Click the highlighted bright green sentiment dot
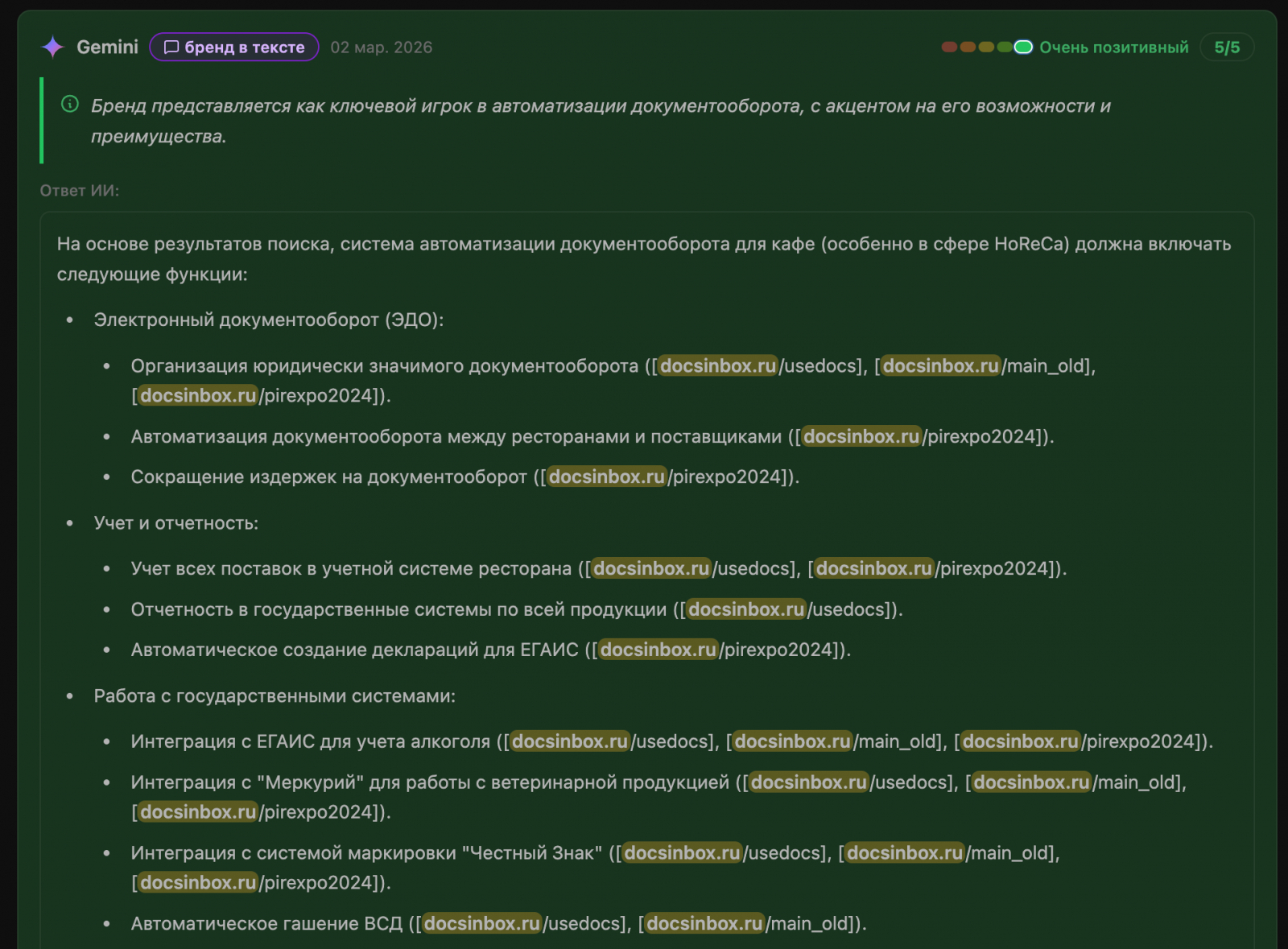 (x=1023, y=47)
